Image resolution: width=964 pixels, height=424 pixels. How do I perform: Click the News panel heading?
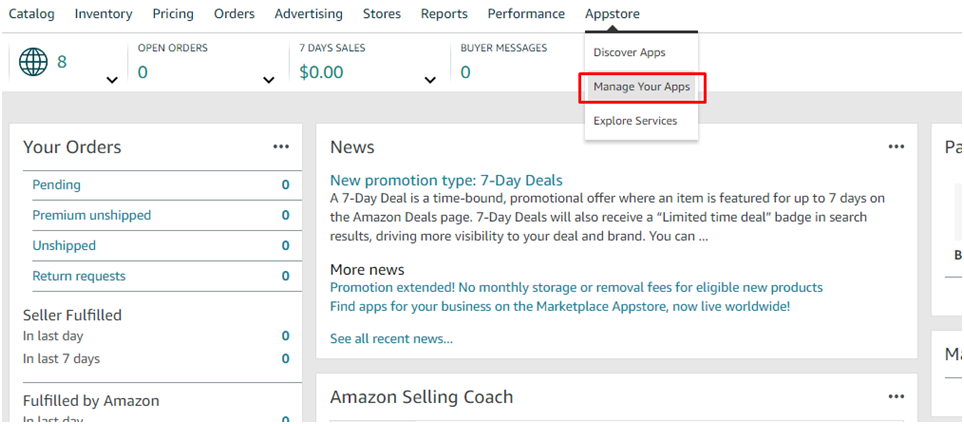click(x=352, y=147)
